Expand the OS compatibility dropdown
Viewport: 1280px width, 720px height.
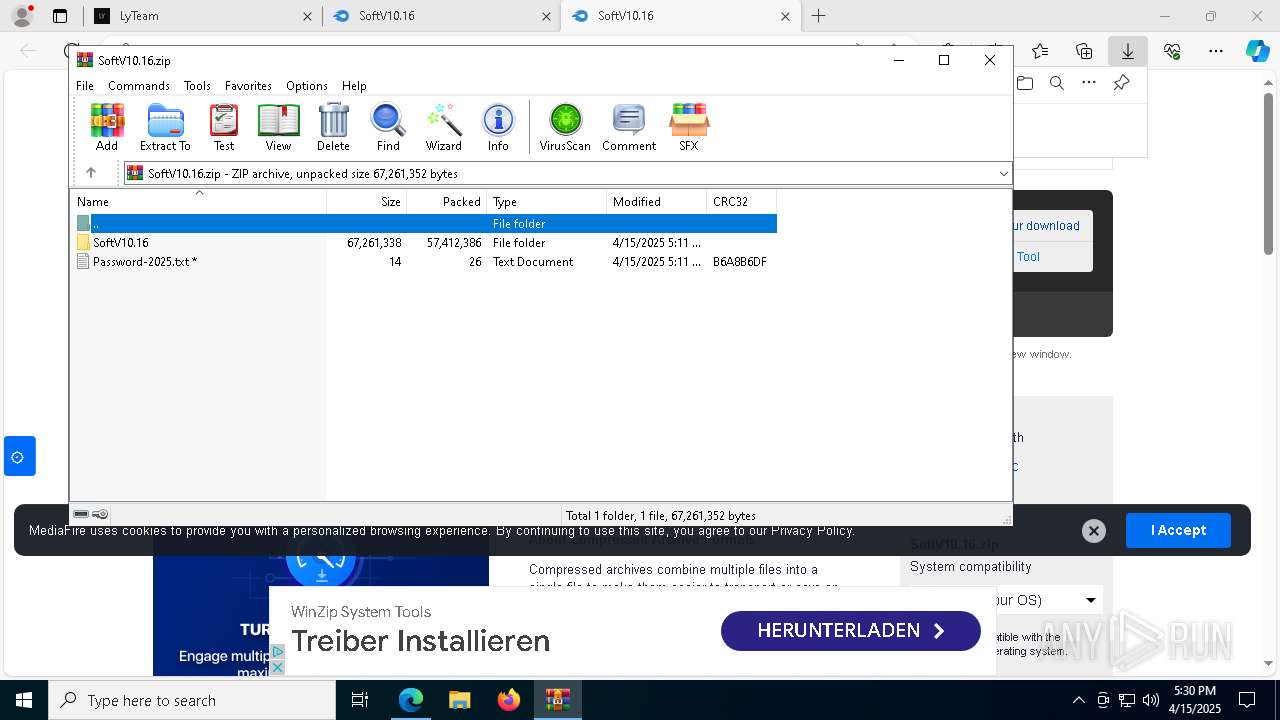click(x=1090, y=600)
